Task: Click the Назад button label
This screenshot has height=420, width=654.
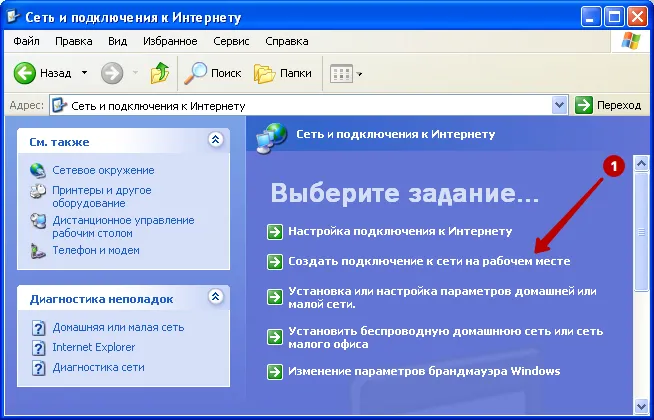Action: pyautogui.click(x=55, y=73)
